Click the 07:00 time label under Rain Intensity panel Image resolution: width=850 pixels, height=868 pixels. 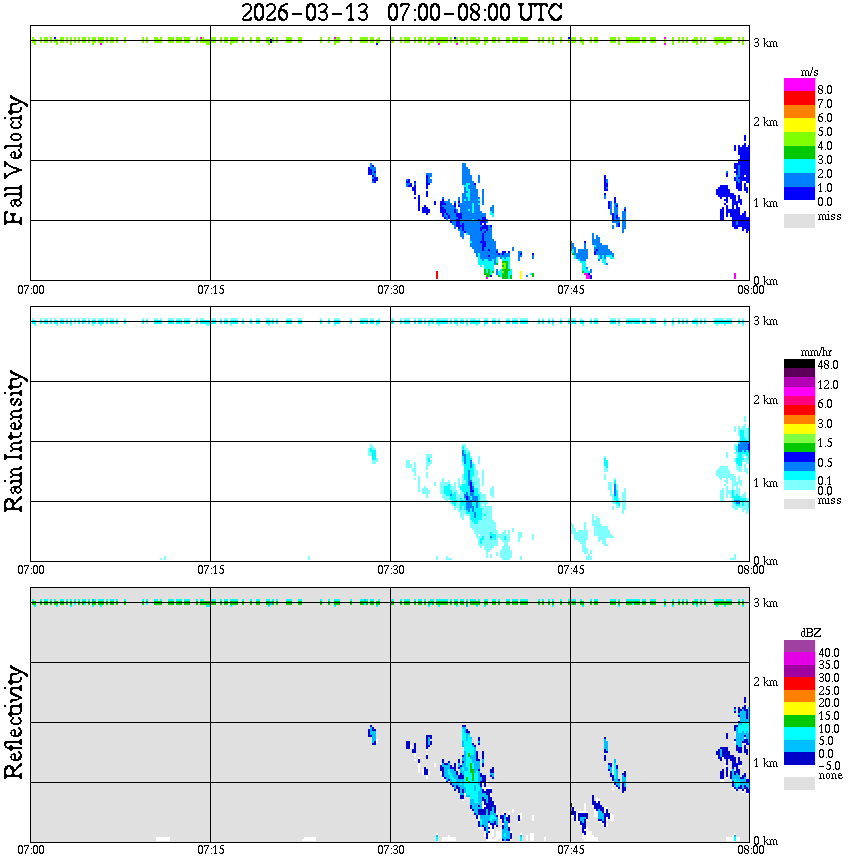coord(31,570)
